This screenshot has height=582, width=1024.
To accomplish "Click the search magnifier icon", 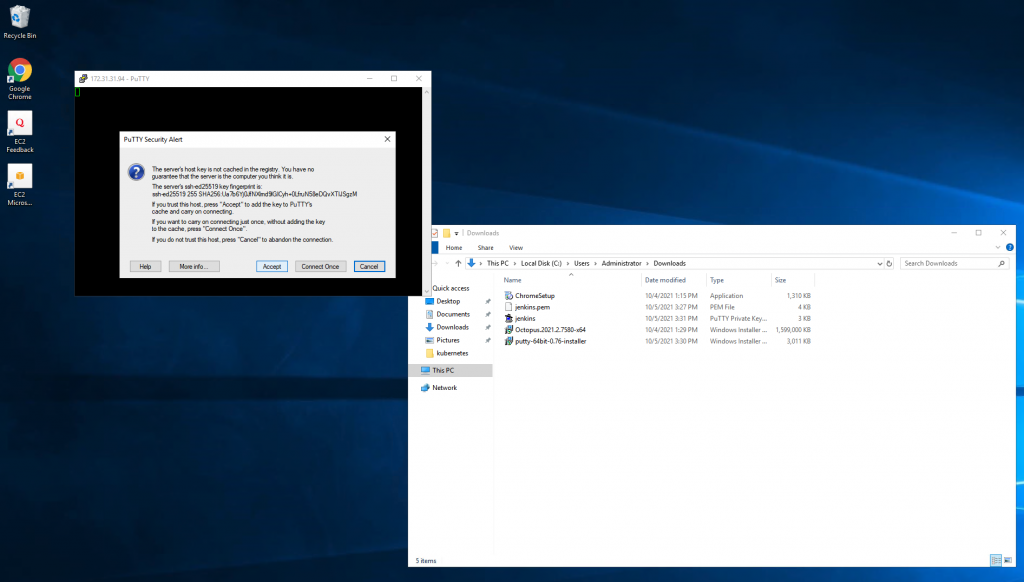I will point(1001,263).
